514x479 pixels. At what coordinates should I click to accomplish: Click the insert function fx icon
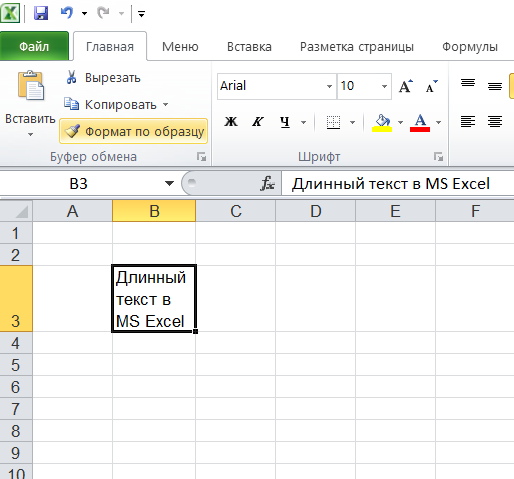(268, 183)
